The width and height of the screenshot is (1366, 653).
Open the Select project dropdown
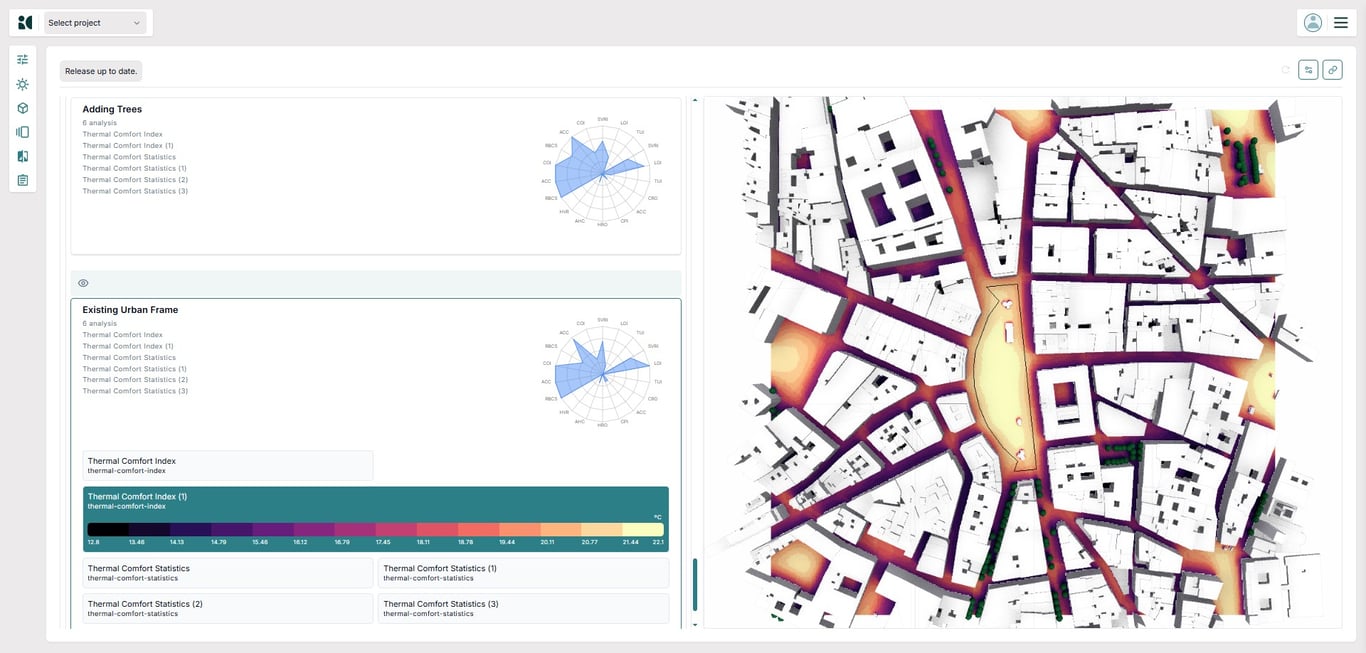click(x=95, y=23)
